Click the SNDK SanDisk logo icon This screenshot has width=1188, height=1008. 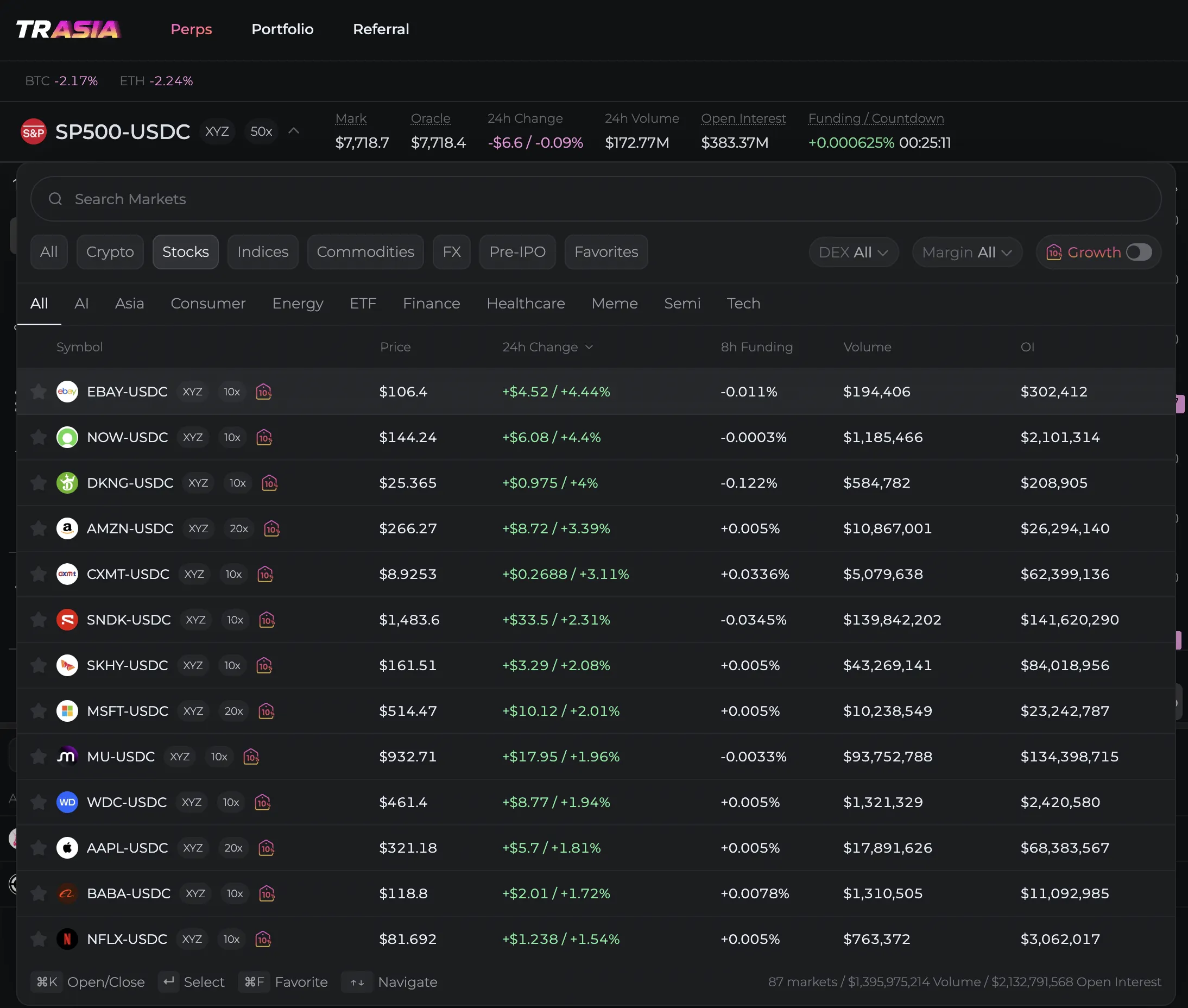pos(67,620)
